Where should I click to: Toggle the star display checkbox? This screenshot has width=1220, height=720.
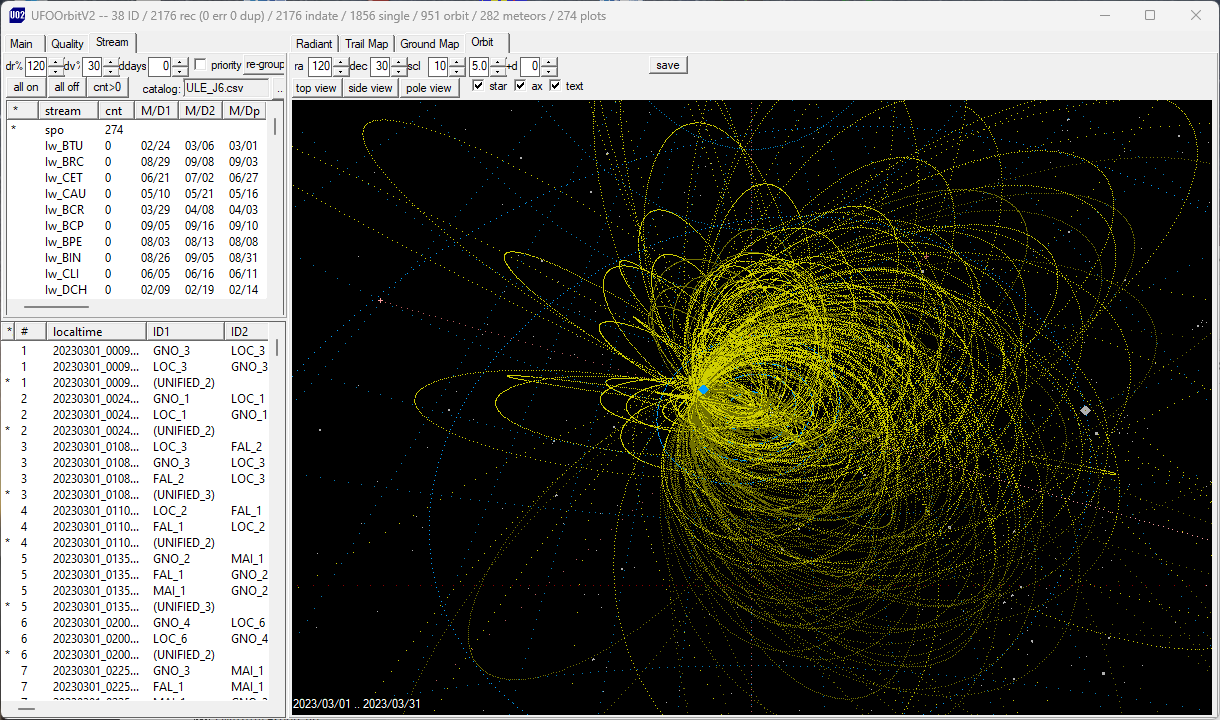(478, 86)
